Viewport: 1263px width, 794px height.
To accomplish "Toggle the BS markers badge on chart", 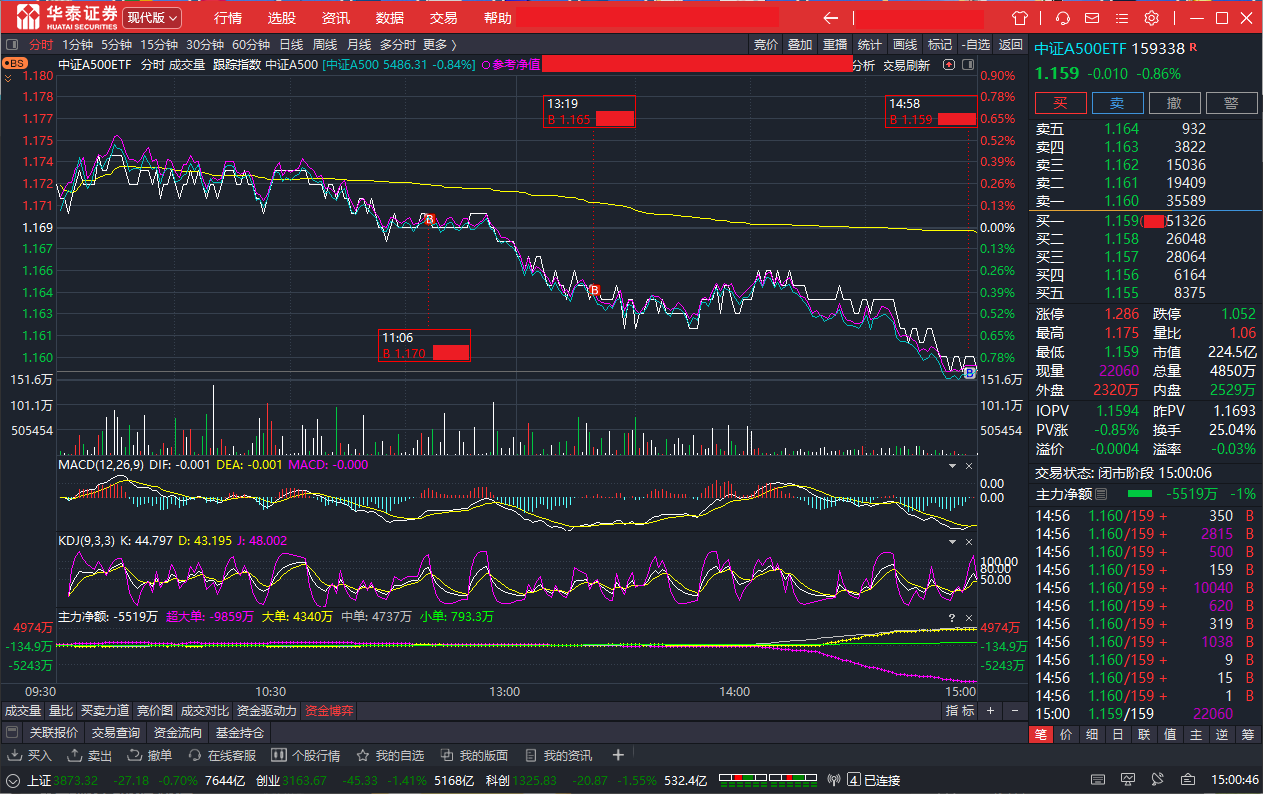I will click(x=15, y=63).
